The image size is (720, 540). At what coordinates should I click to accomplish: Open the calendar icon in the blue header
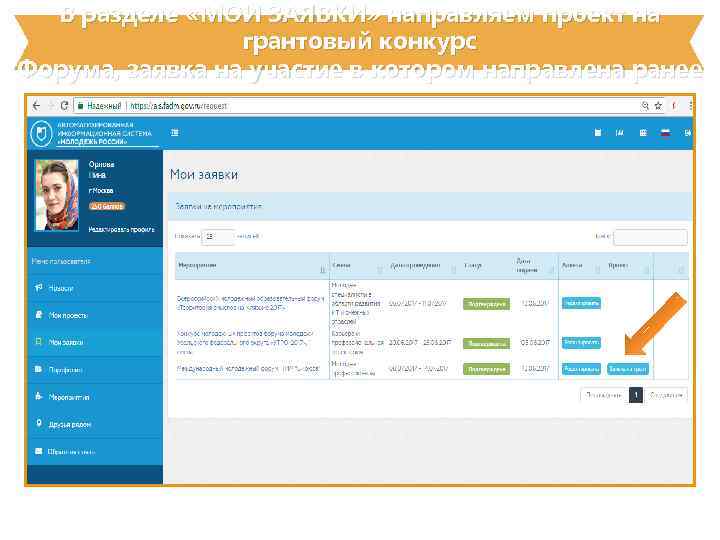coord(597,133)
